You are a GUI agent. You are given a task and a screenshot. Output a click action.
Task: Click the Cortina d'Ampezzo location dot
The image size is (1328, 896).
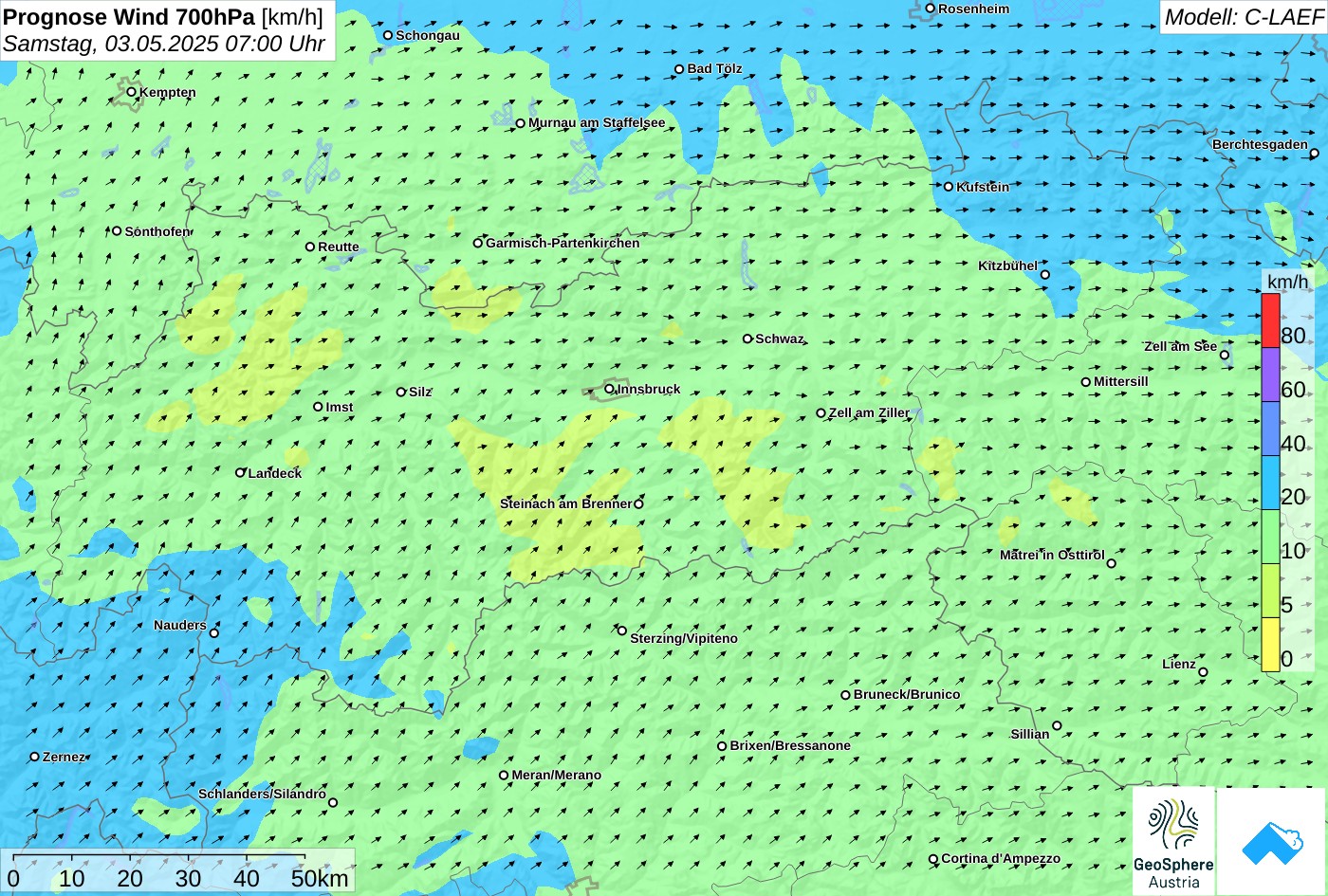(933, 859)
